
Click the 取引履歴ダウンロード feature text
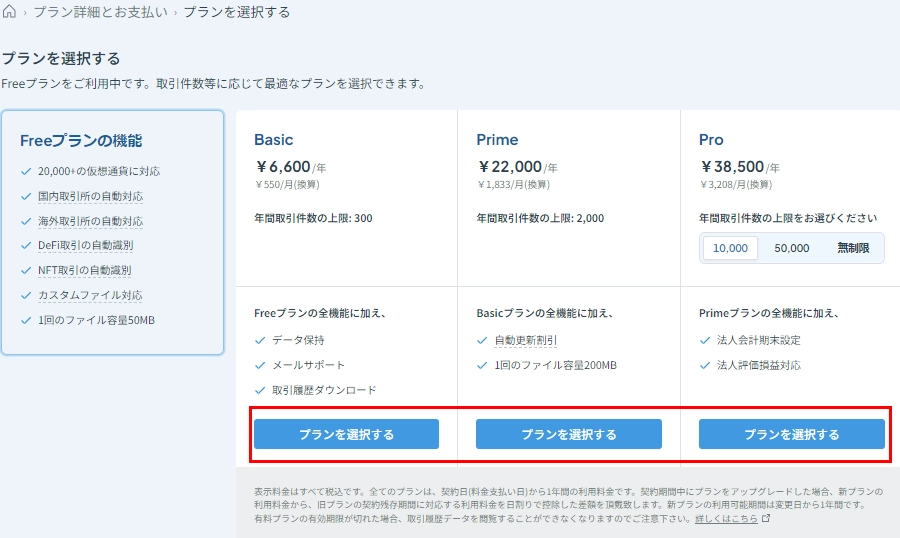click(x=324, y=390)
